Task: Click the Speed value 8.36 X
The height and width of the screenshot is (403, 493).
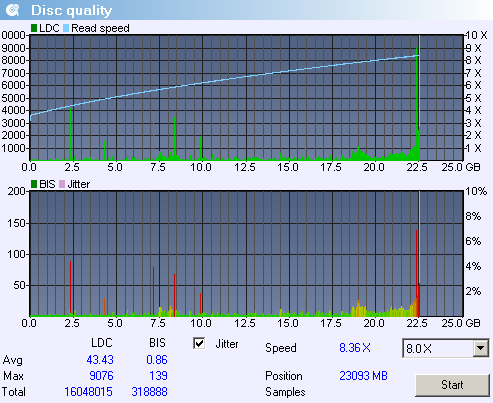Action: click(x=355, y=348)
